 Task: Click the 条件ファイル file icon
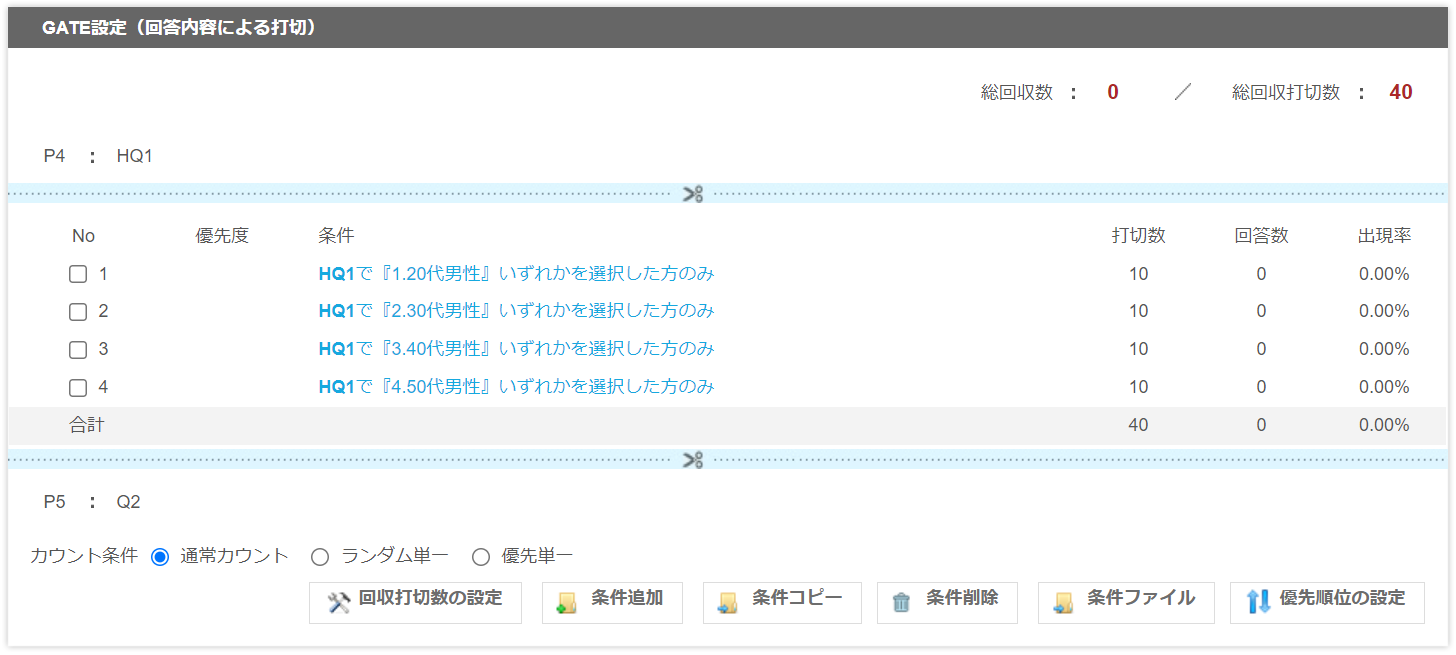click(x=1063, y=602)
